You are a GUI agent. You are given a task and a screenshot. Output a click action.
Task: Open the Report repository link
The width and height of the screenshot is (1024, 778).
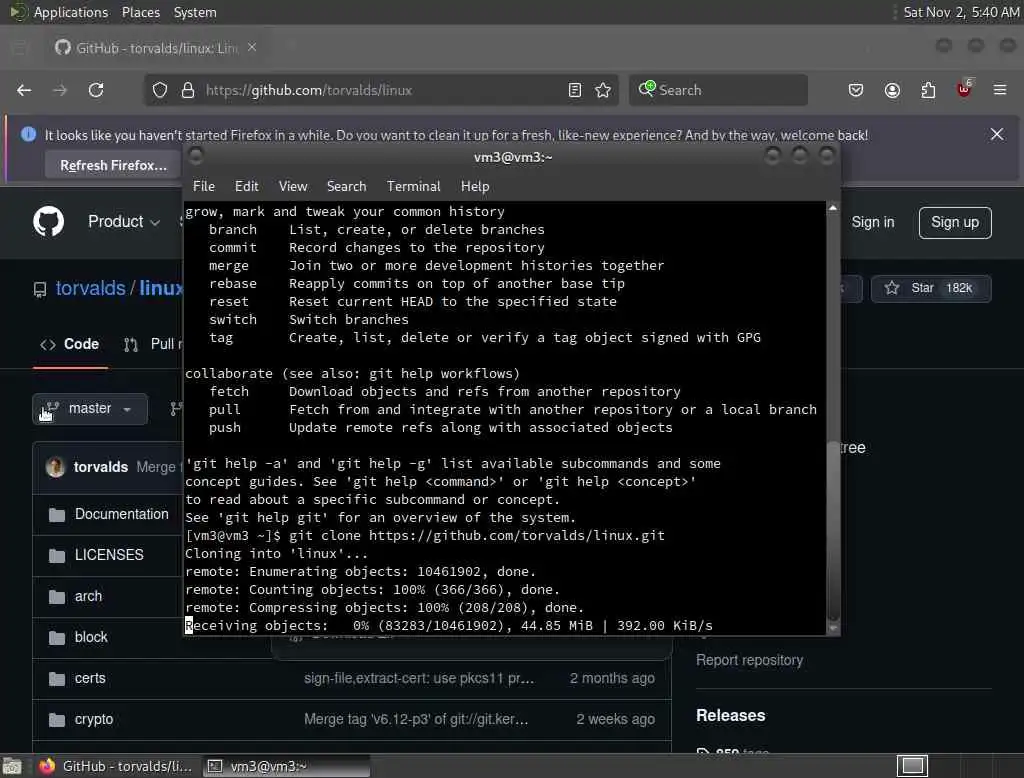coord(749,660)
